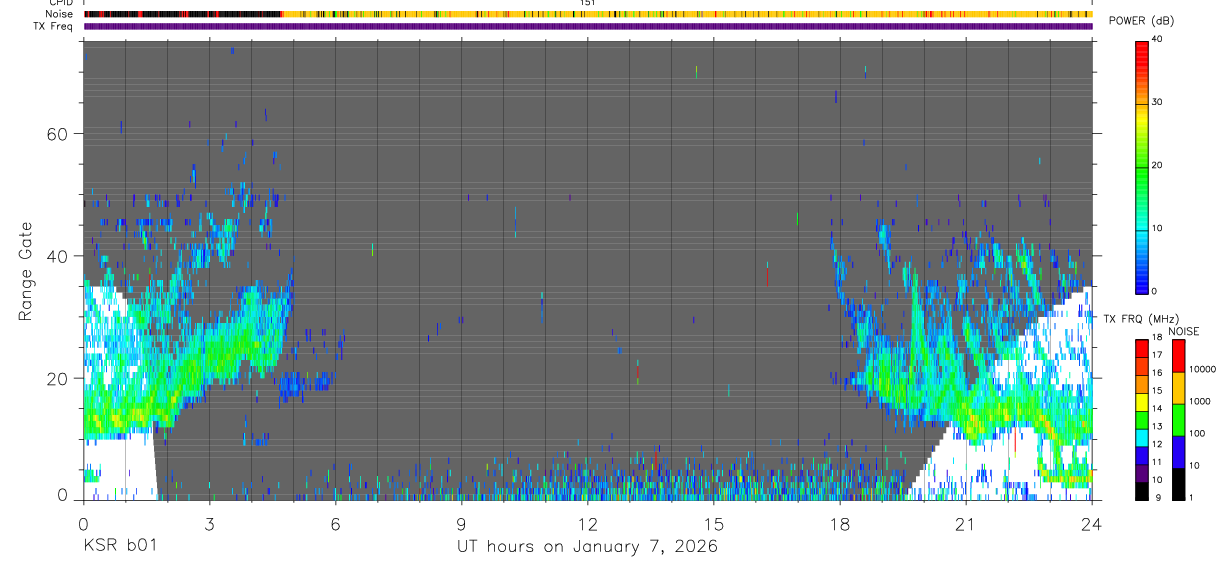The height and width of the screenshot is (567, 1228).
Task: Select the purple swatch in TX FRQ legend
Action: [x=1141, y=474]
